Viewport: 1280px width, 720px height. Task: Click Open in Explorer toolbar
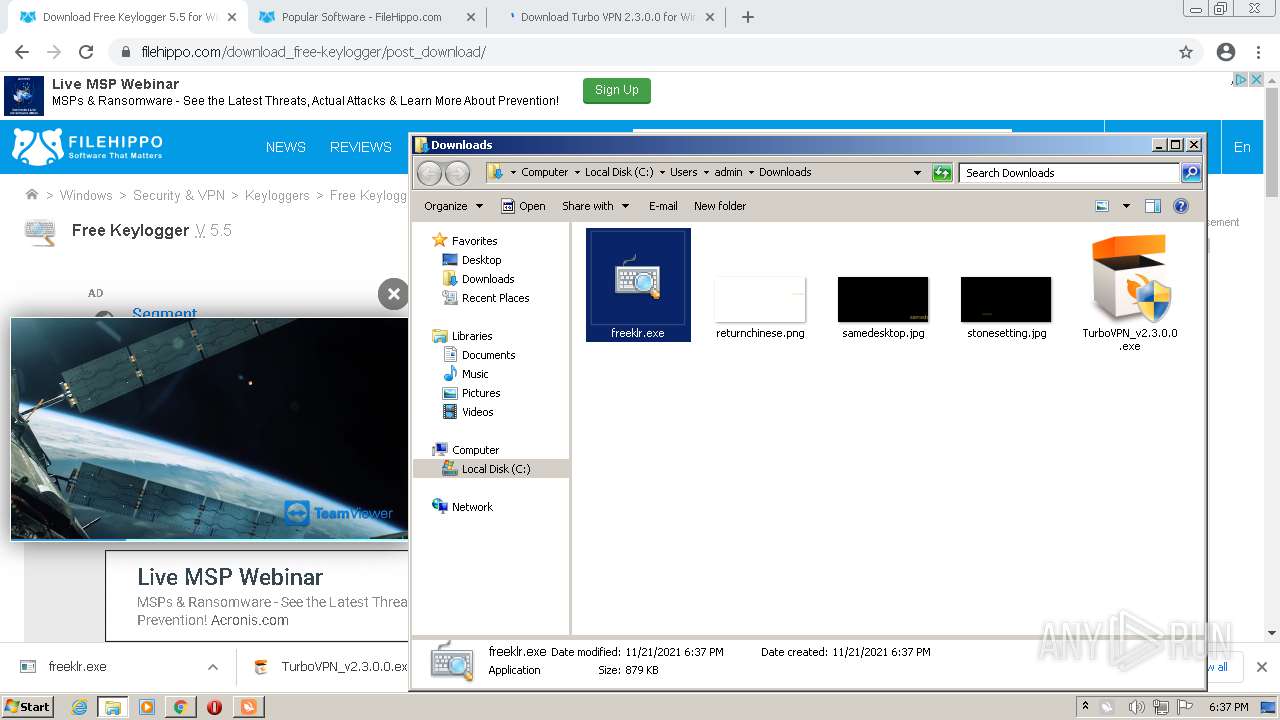[523, 206]
